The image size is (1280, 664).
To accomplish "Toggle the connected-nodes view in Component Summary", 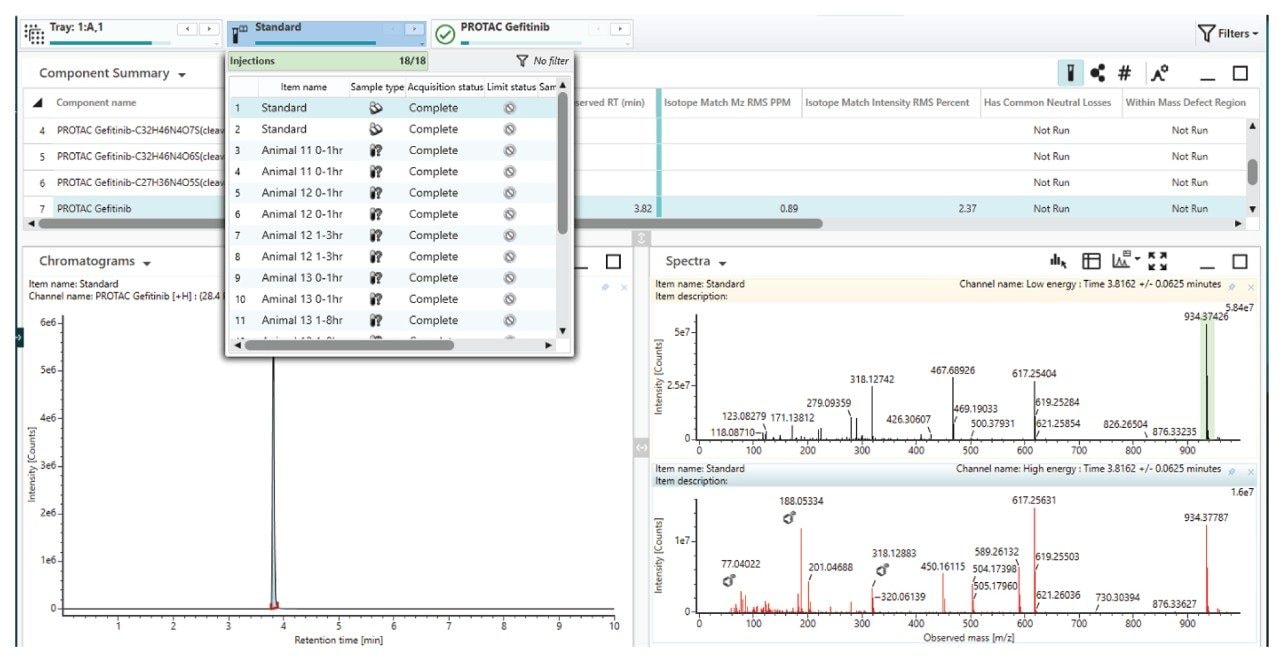I will [1097, 73].
